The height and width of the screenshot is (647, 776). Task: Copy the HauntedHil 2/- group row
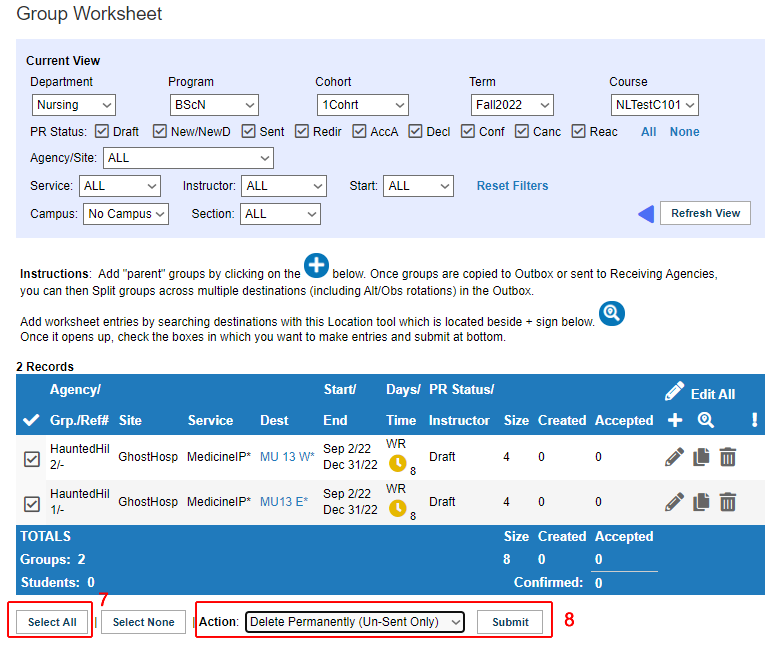point(701,457)
